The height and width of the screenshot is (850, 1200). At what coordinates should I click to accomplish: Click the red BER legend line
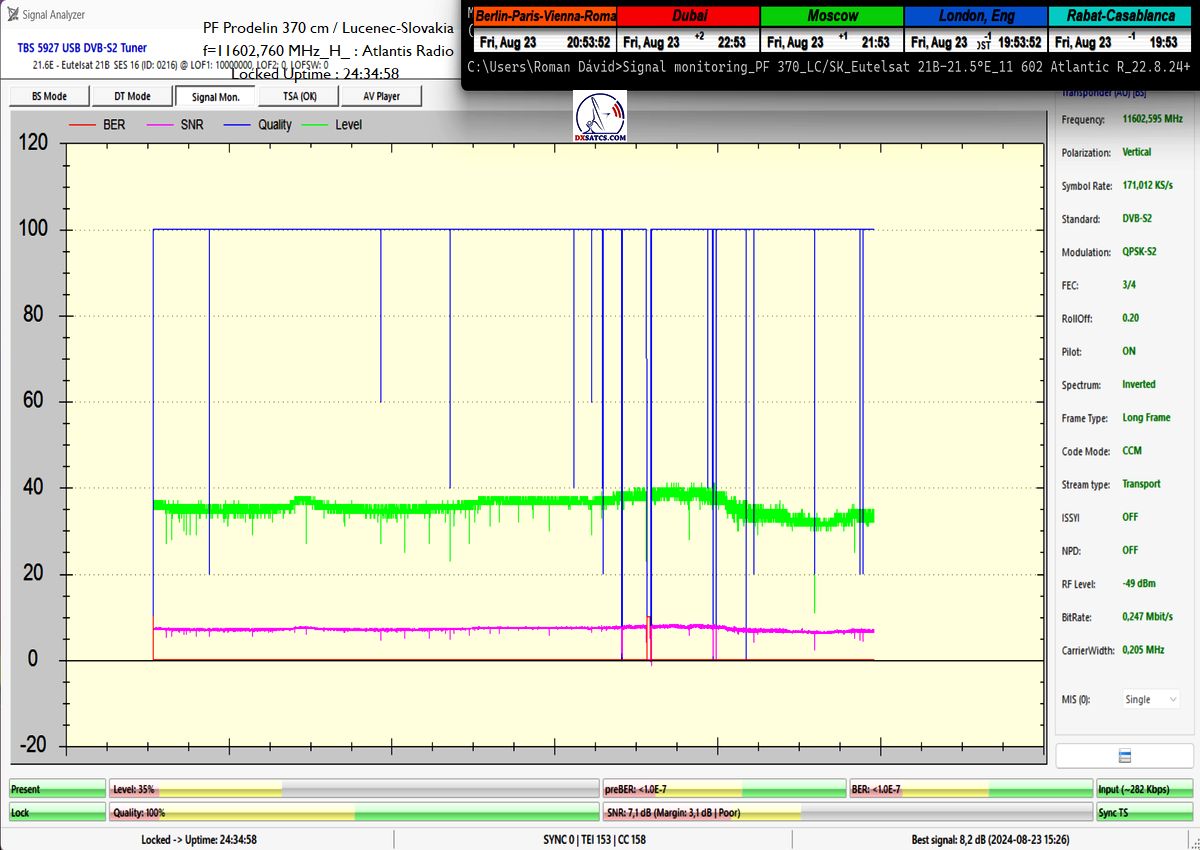click(x=81, y=125)
